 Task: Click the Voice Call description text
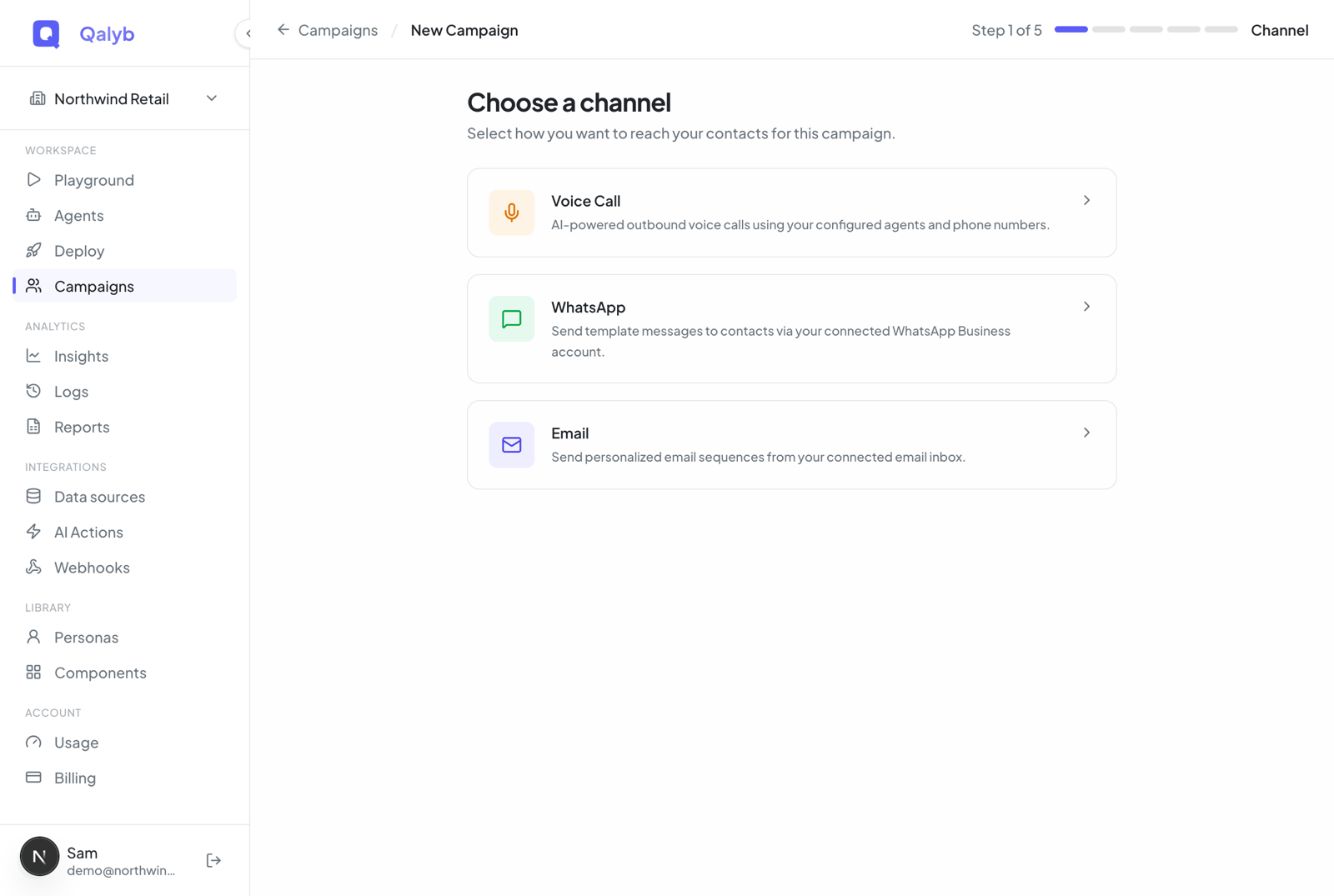point(800,225)
